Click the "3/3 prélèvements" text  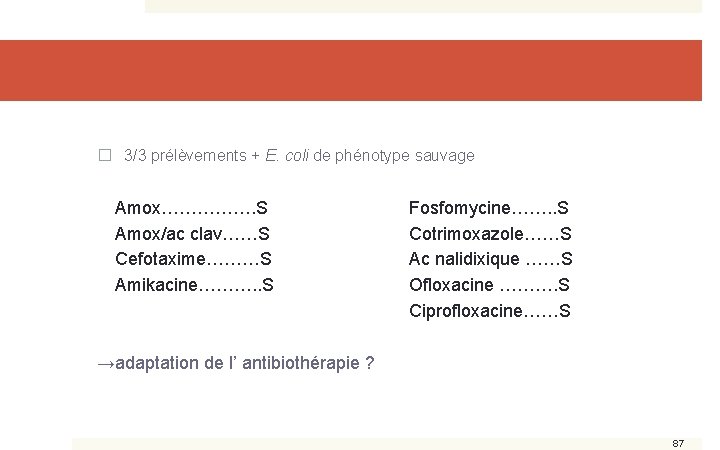tap(185, 156)
